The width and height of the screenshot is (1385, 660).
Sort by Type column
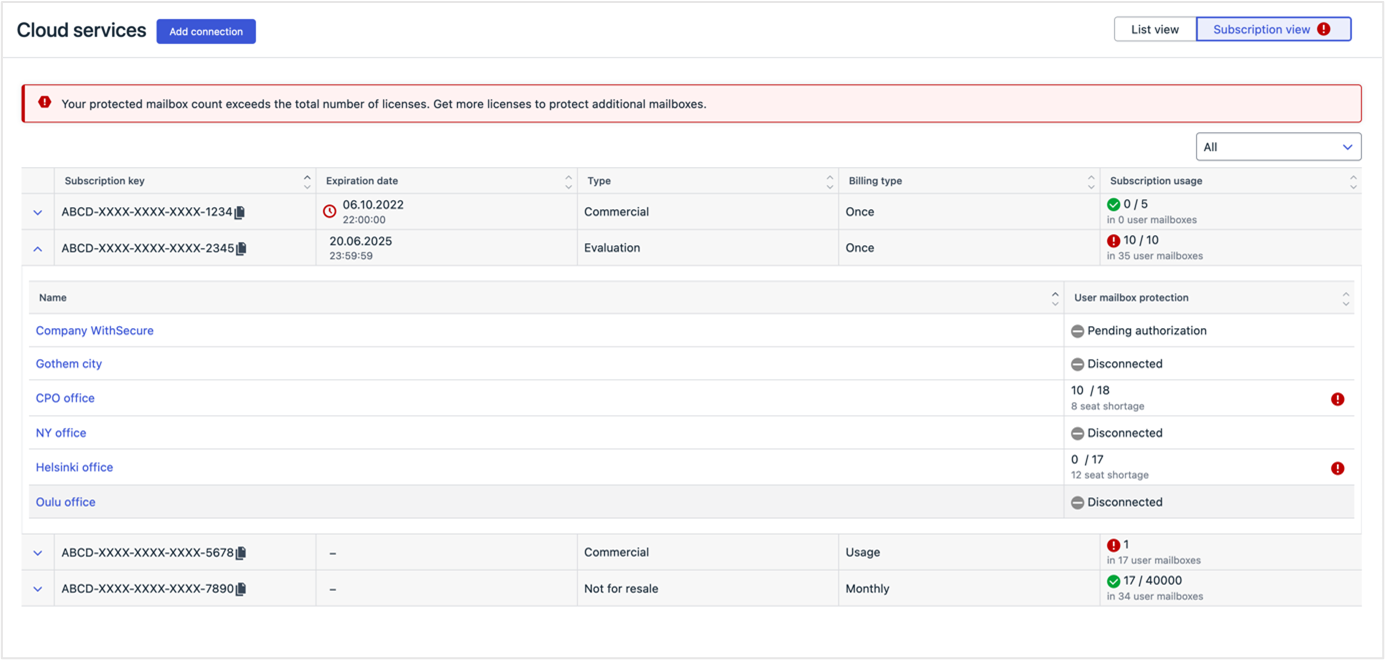click(x=829, y=181)
